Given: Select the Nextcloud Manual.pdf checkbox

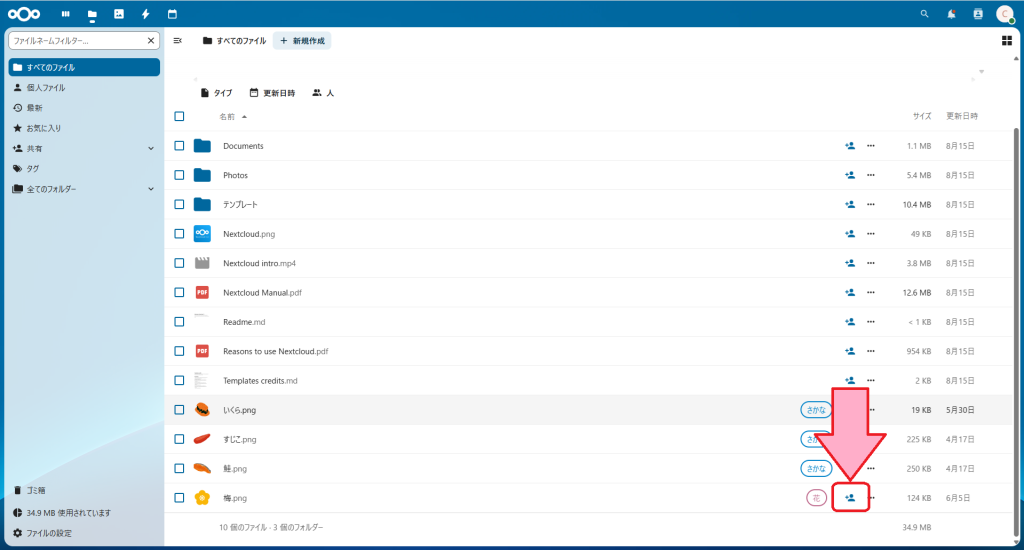Looking at the screenshot, I should (x=179, y=292).
